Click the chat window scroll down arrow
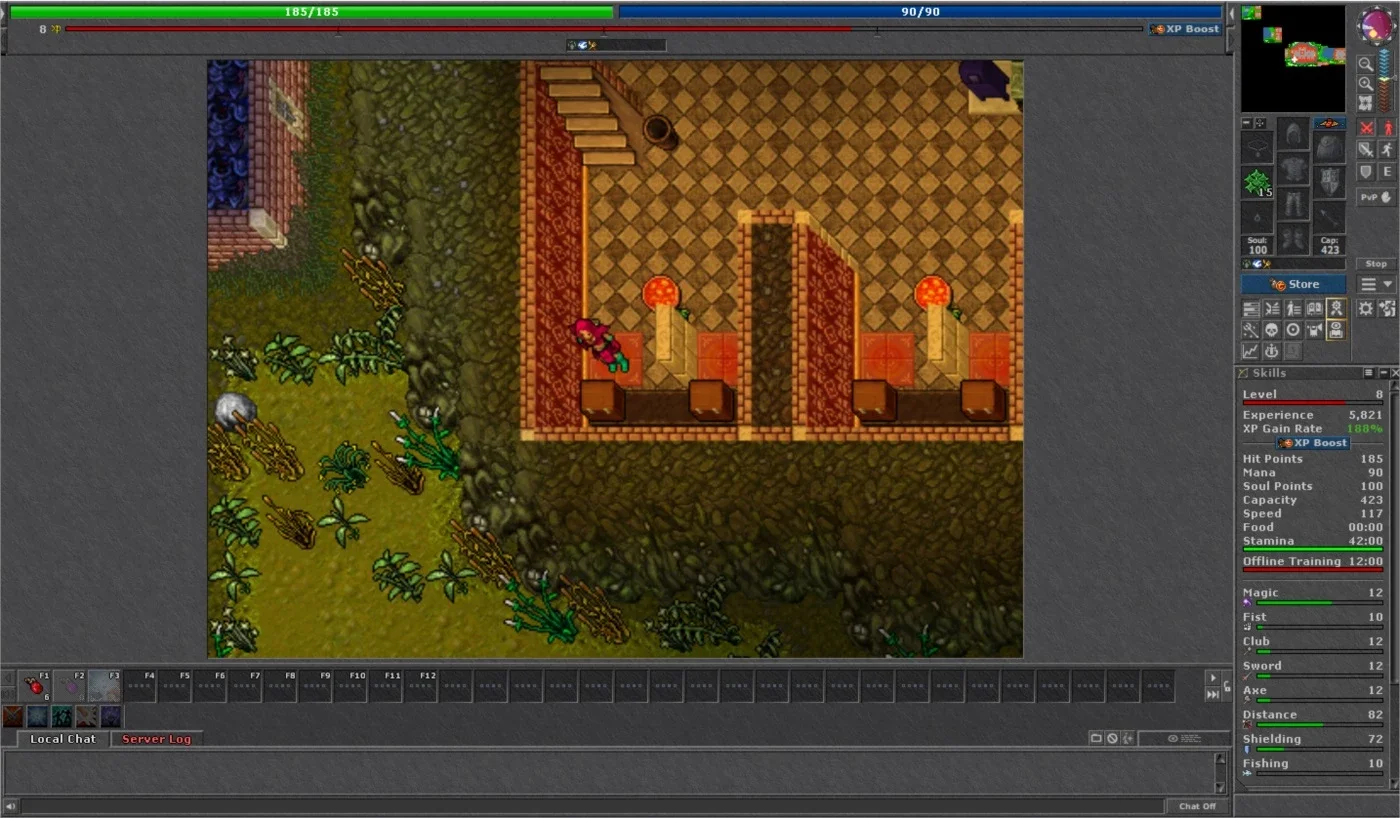Viewport: 1400px width, 818px height. click(1220, 787)
